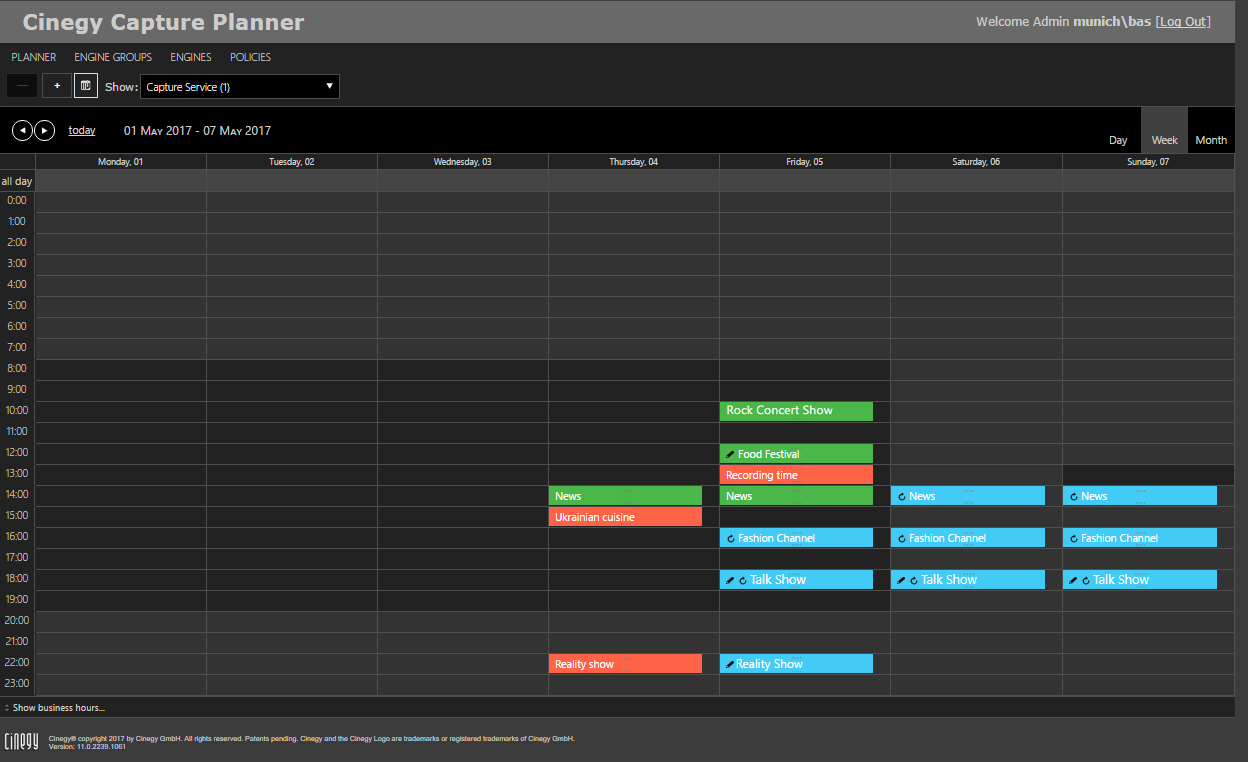Viewport: 1248px width, 762px height.
Task: Click the Friday, 05 column header
Action: point(805,161)
